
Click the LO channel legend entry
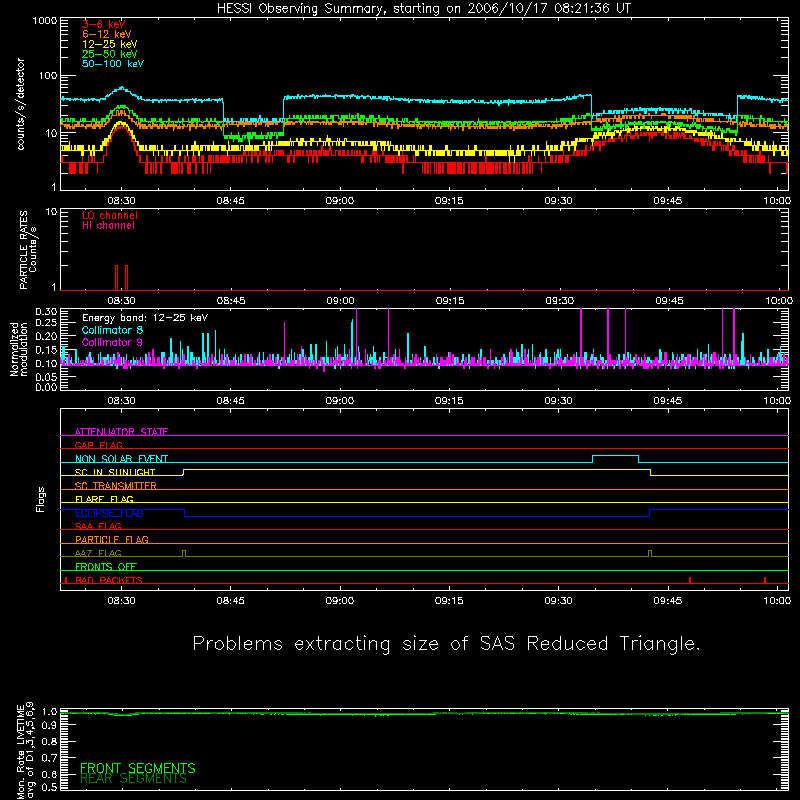click(x=110, y=215)
